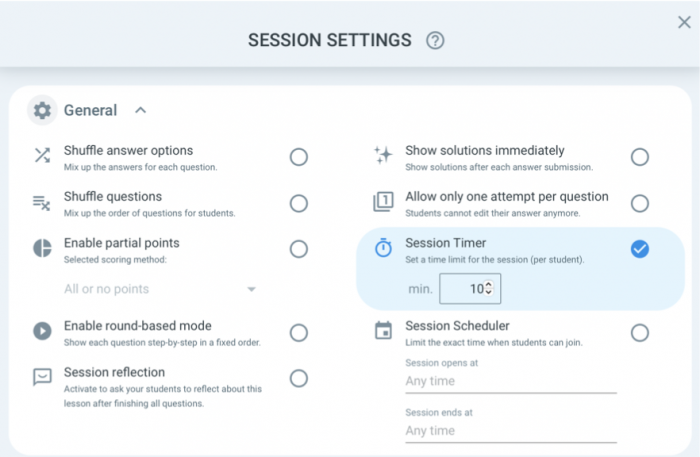Click the shuffle answer options crossed-arrows icon
Screen dimensions: 700x457
pyautogui.click(x=42, y=155)
